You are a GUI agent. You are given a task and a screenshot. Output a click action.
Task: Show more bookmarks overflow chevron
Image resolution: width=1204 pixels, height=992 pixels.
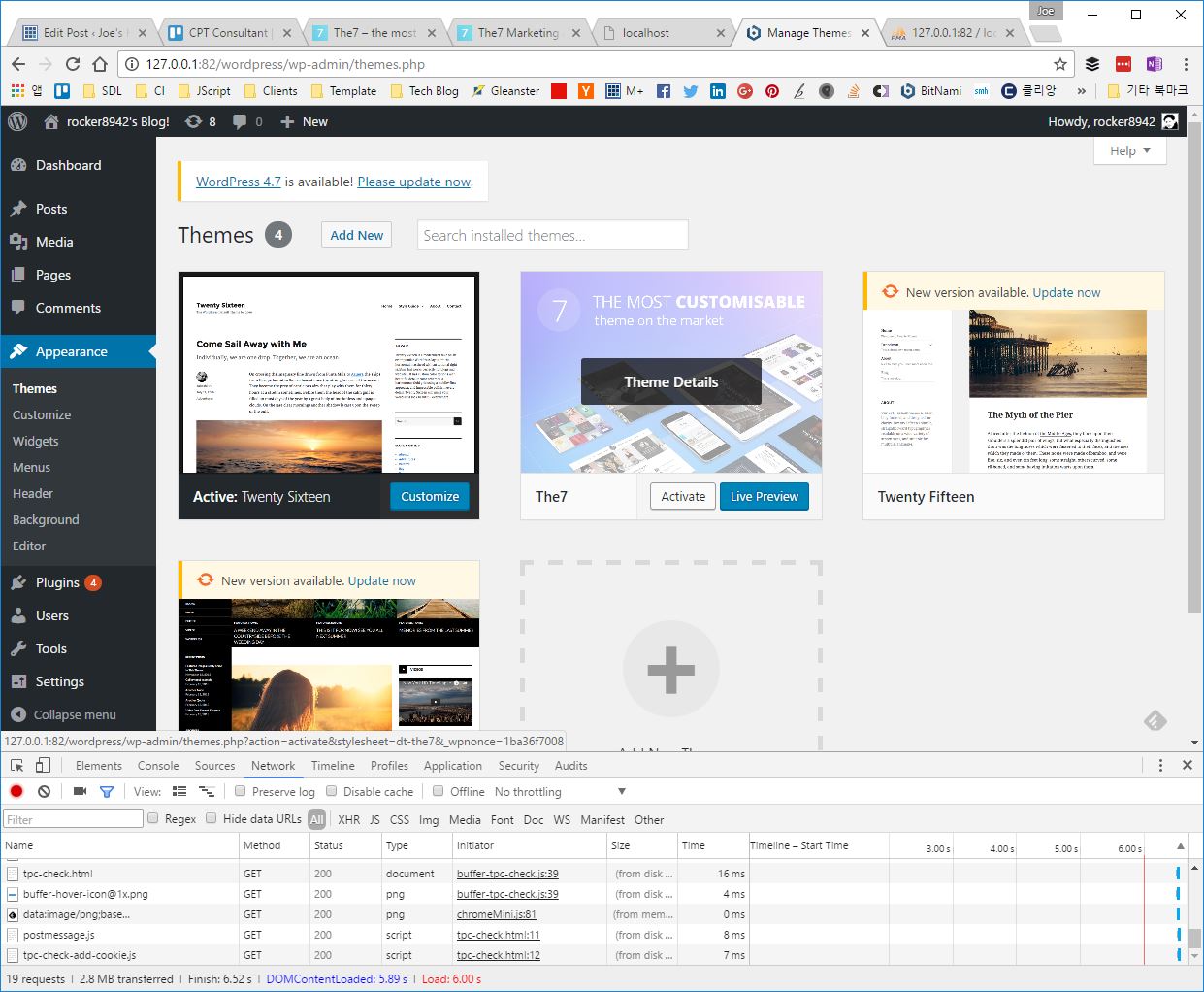click(x=1082, y=90)
